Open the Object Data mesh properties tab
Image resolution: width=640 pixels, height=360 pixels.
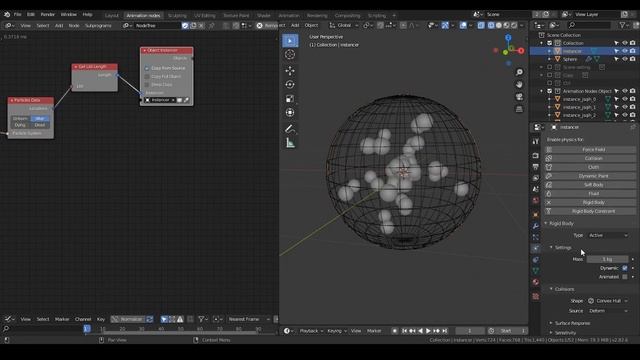(x=536, y=270)
